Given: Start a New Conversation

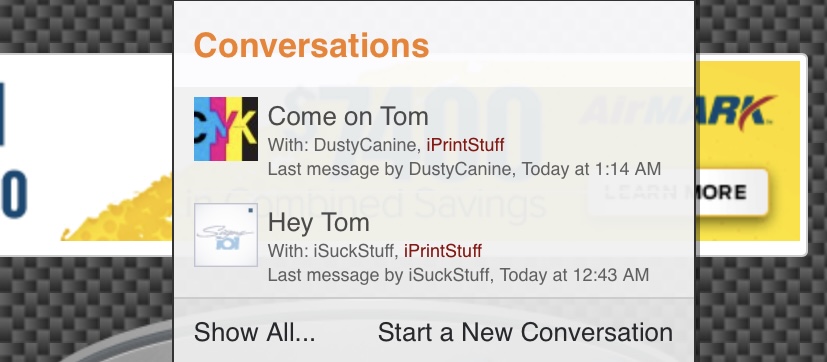Looking at the screenshot, I should click(x=525, y=332).
